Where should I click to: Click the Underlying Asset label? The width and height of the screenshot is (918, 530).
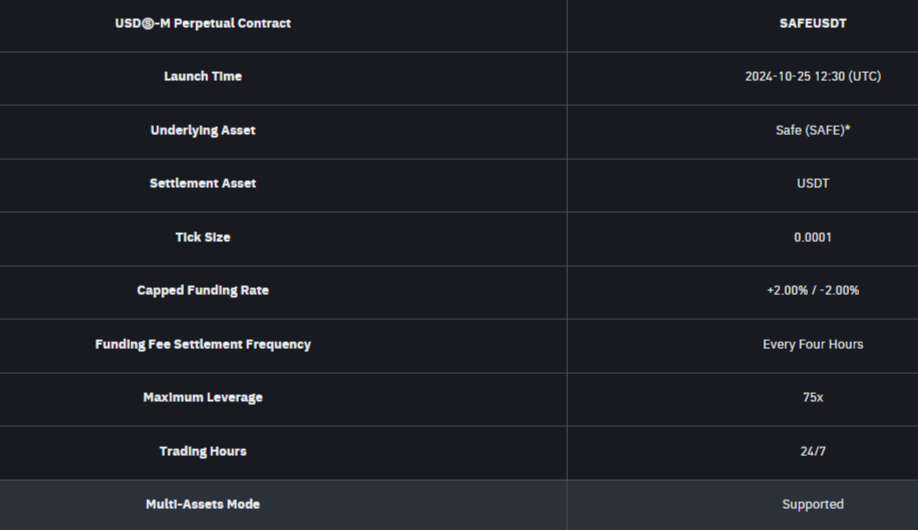pos(203,130)
